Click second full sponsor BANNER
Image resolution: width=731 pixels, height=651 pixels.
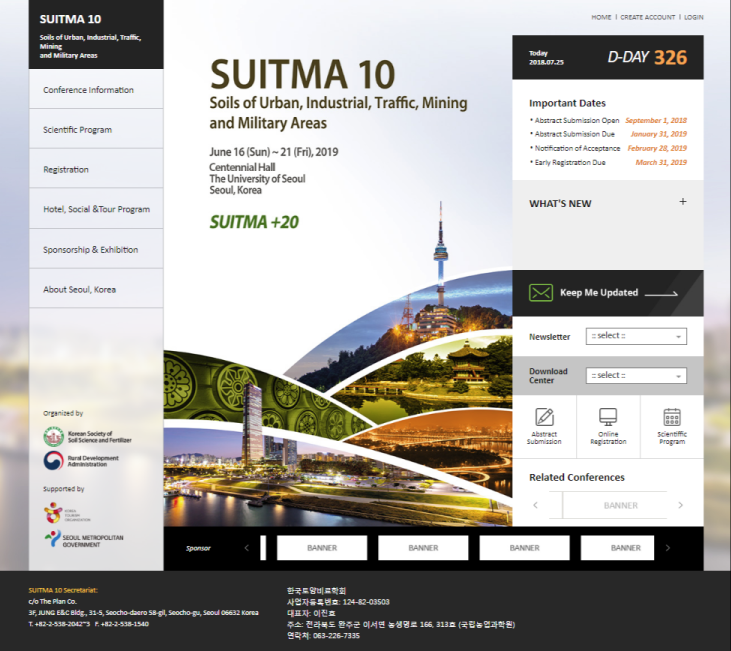pos(423,547)
